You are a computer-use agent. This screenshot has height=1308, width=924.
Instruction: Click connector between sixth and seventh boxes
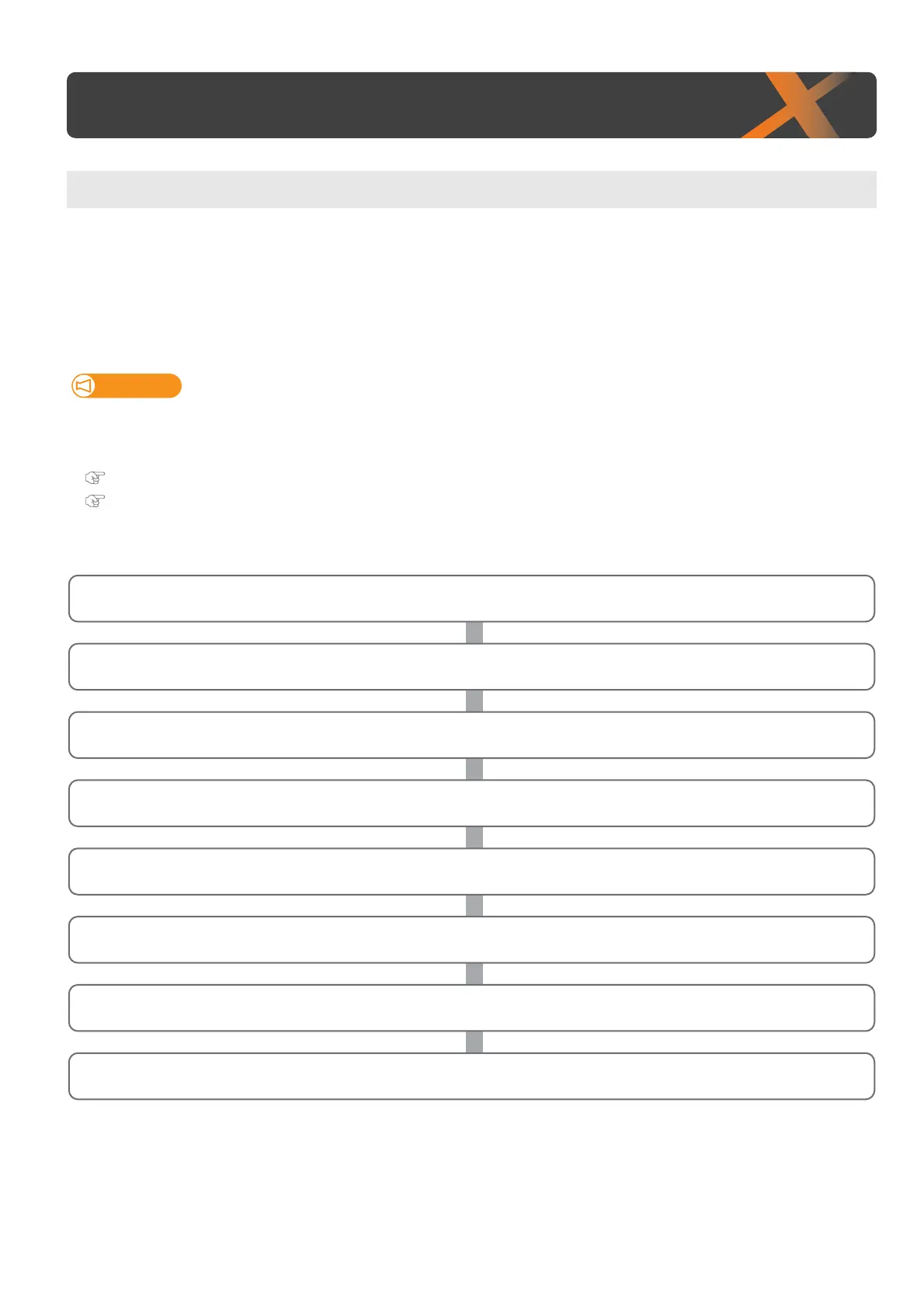click(x=474, y=974)
